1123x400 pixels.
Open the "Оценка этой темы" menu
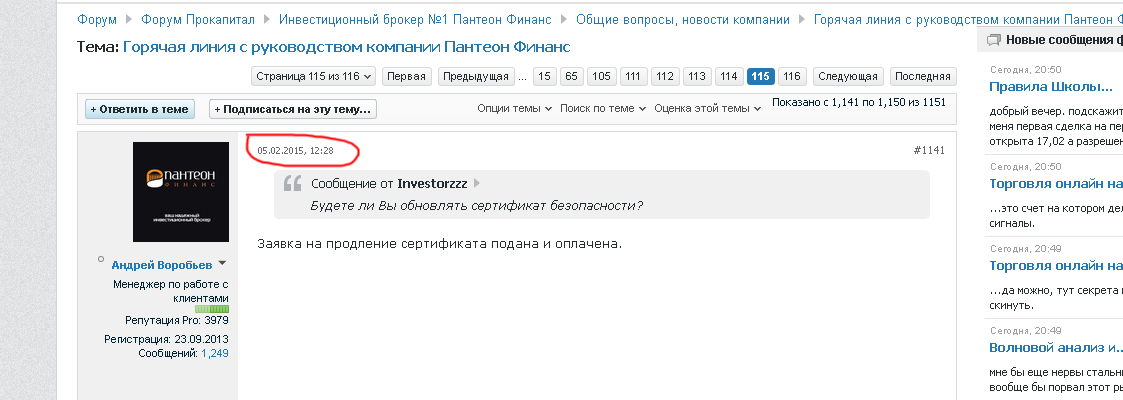(x=707, y=108)
